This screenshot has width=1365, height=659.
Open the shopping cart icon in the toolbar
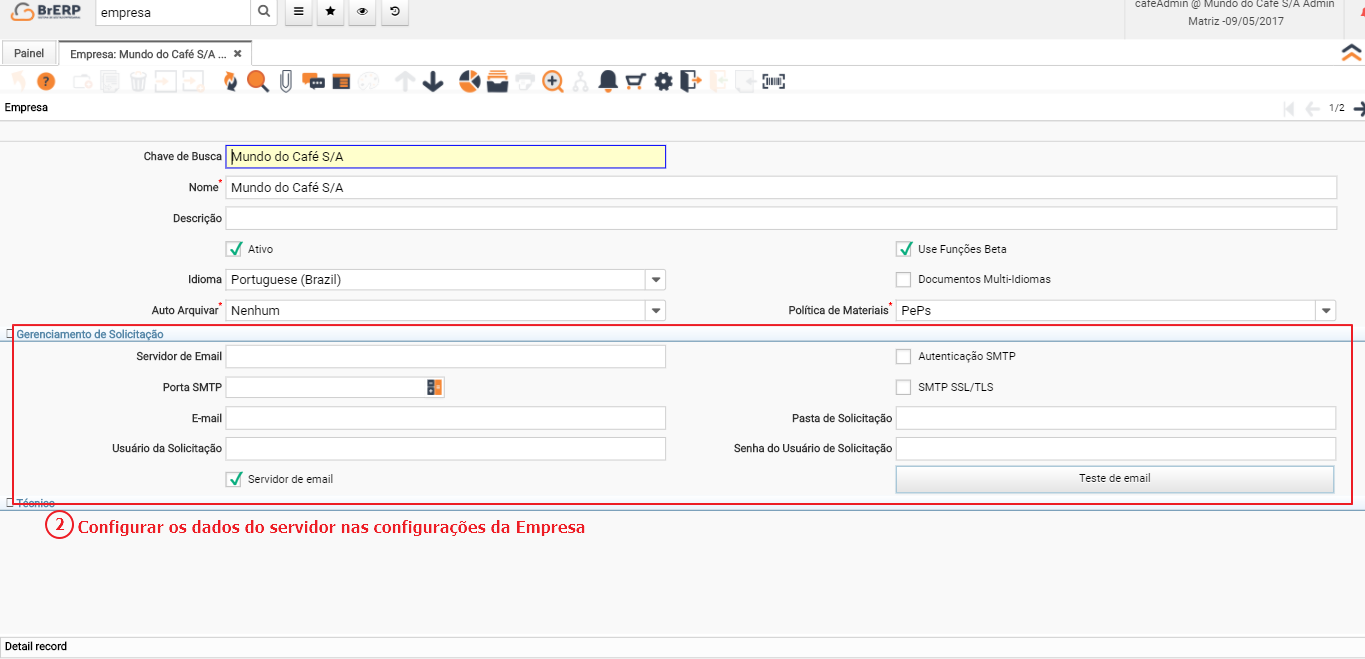coord(636,81)
